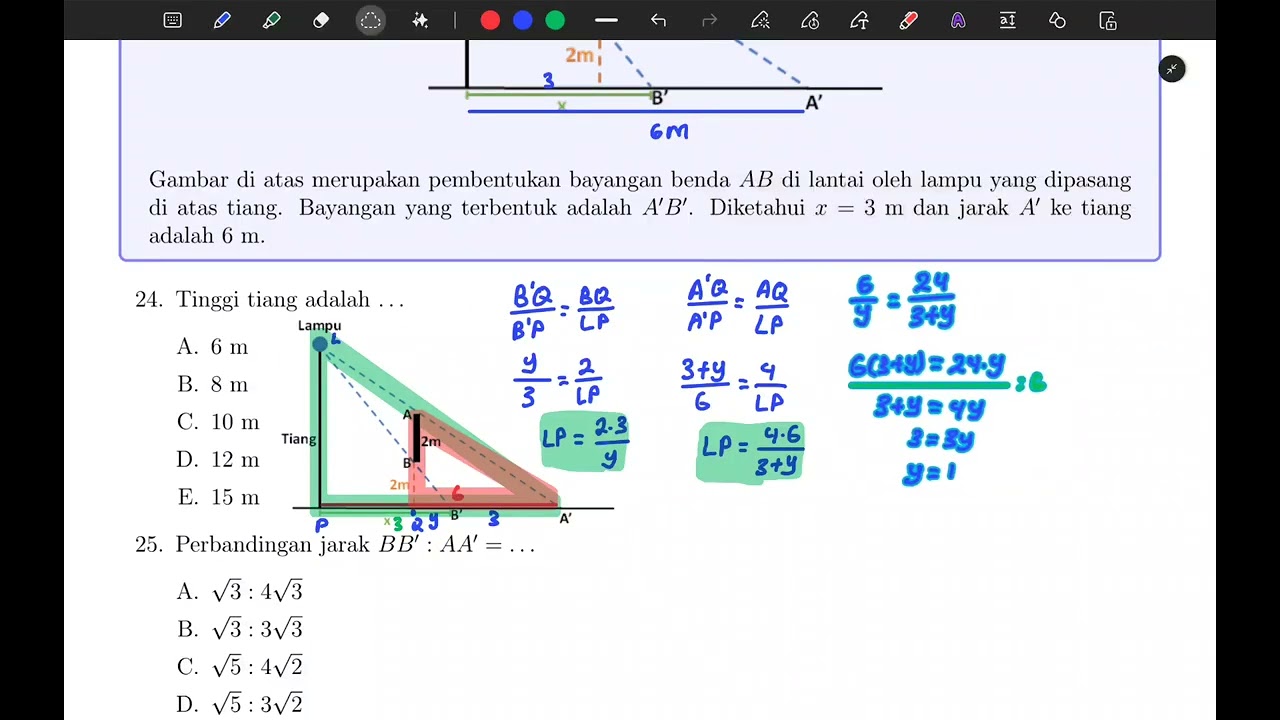Choose question 25 option D √5 : 3√2
1280x720 pixels.
[x=240, y=704]
